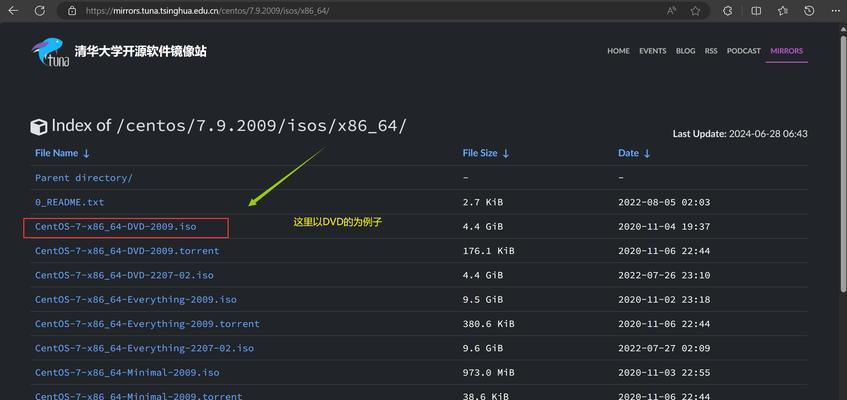Go back with the browser back arrow
Viewport: 847px width, 400px height.
13,10
